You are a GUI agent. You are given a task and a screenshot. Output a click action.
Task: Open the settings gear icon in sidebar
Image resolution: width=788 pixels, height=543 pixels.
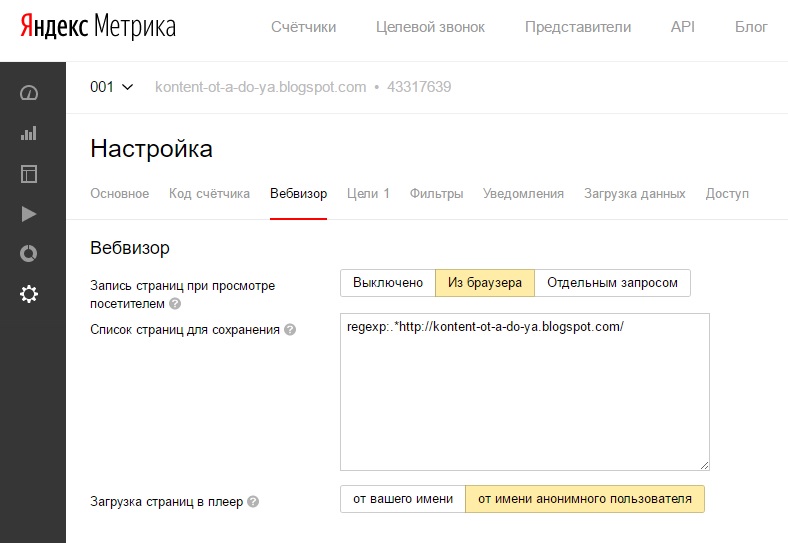pos(28,294)
